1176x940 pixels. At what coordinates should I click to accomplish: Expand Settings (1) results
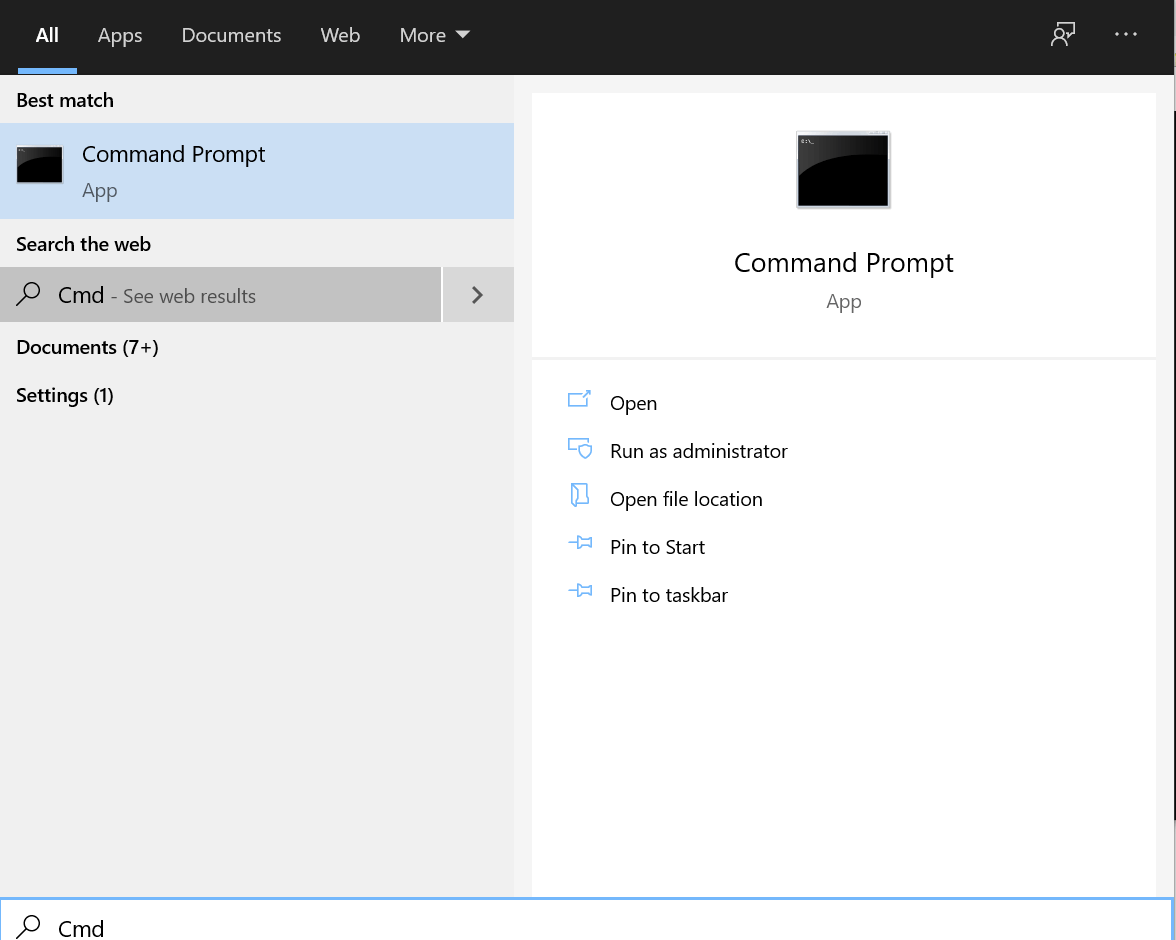pos(64,395)
